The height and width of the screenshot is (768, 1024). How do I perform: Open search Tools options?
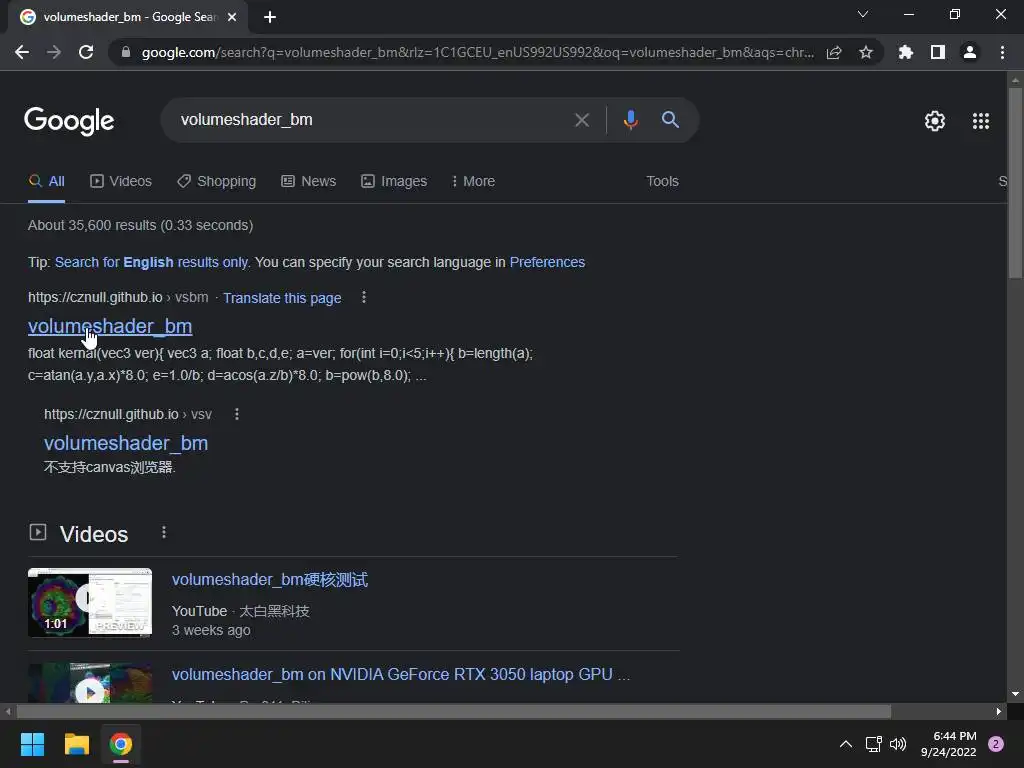662,182
